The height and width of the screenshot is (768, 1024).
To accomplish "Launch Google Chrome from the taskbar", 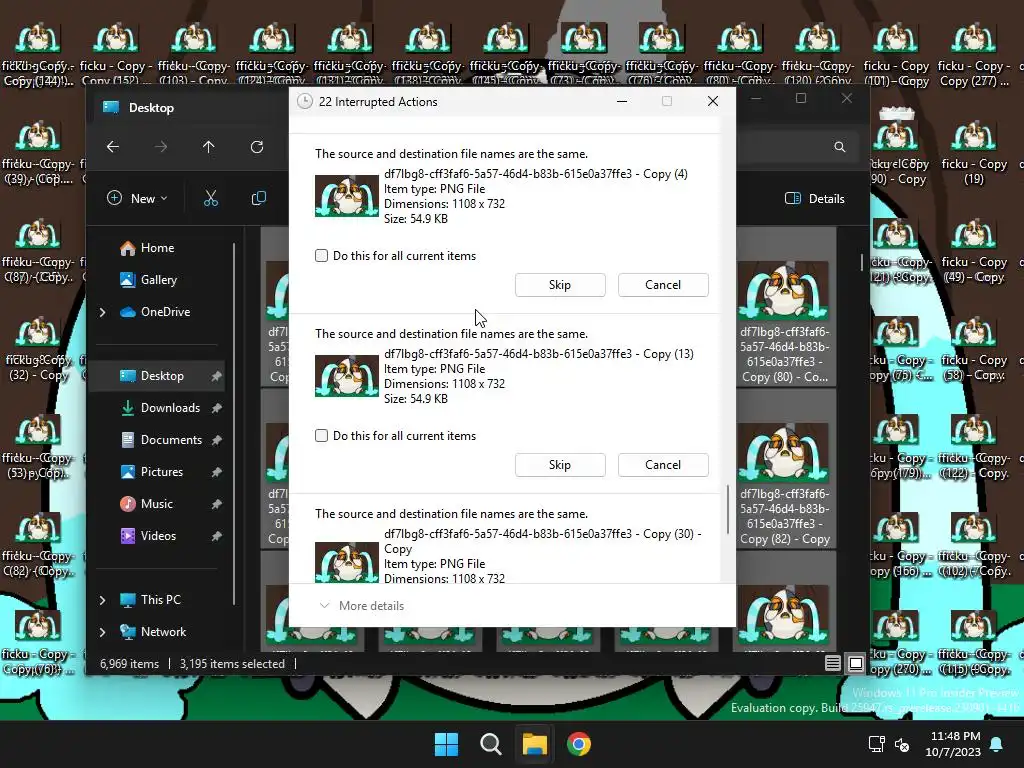I will pyautogui.click(x=579, y=744).
